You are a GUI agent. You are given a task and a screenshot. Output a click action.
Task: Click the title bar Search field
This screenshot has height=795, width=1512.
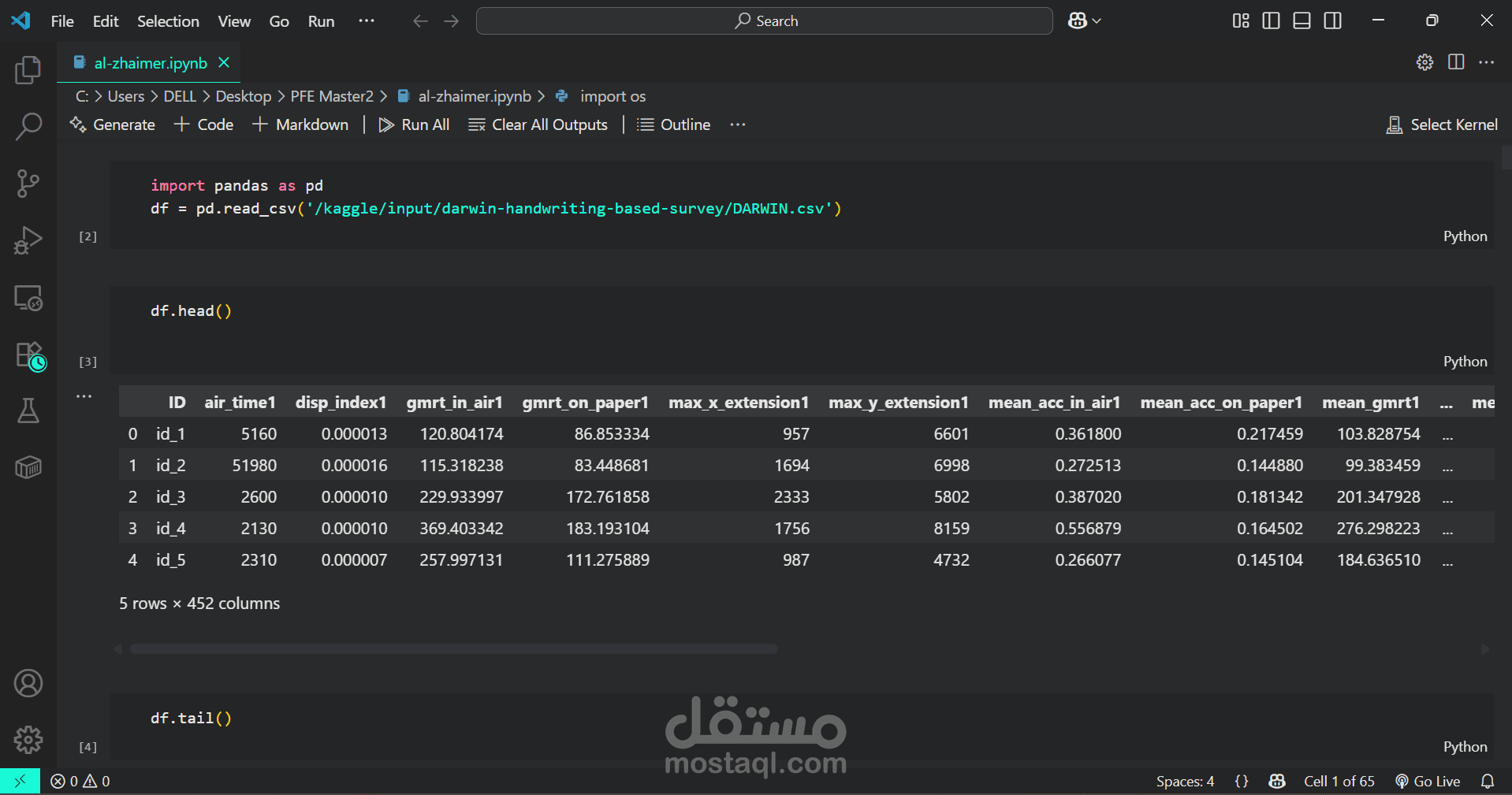(764, 21)
